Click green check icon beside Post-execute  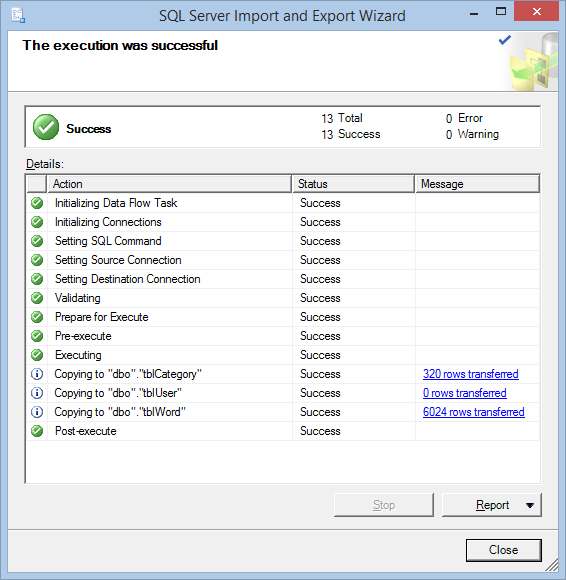pyautogui.click(x=37, y=431)
